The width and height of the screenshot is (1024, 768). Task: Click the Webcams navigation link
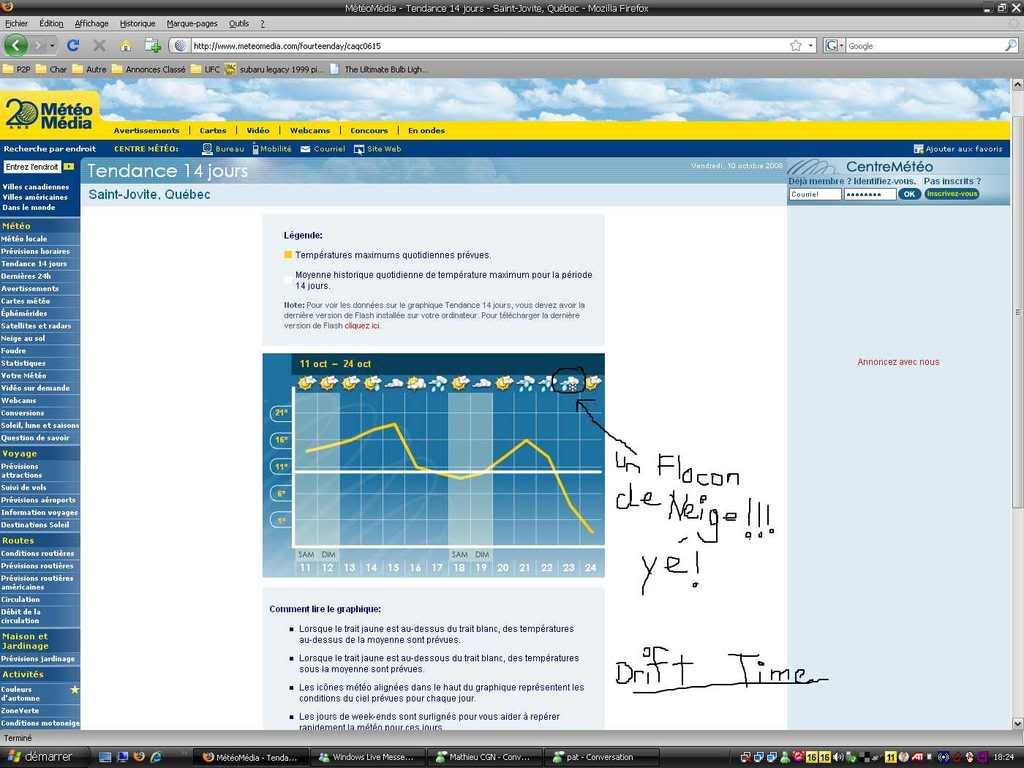coord(310,131)
